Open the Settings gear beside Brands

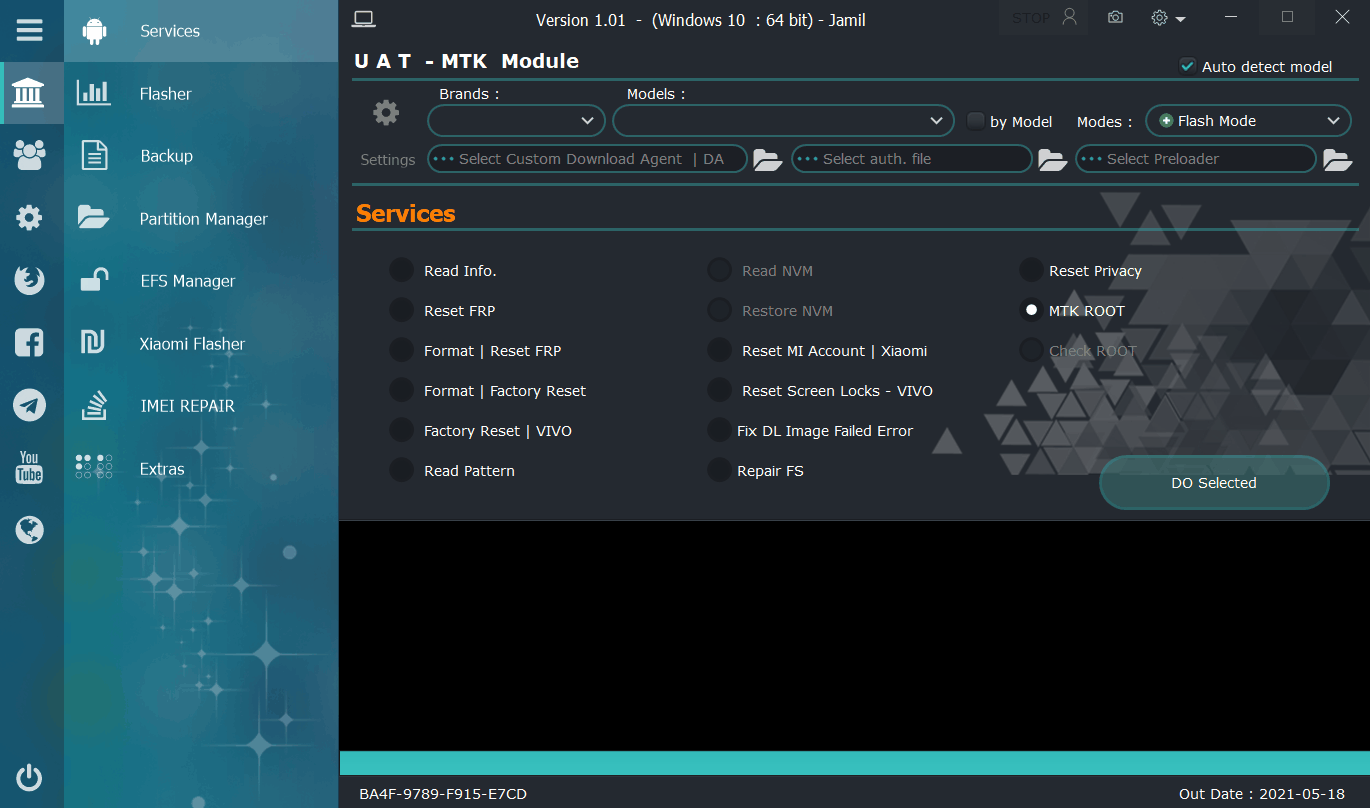[x=386, y=112]
